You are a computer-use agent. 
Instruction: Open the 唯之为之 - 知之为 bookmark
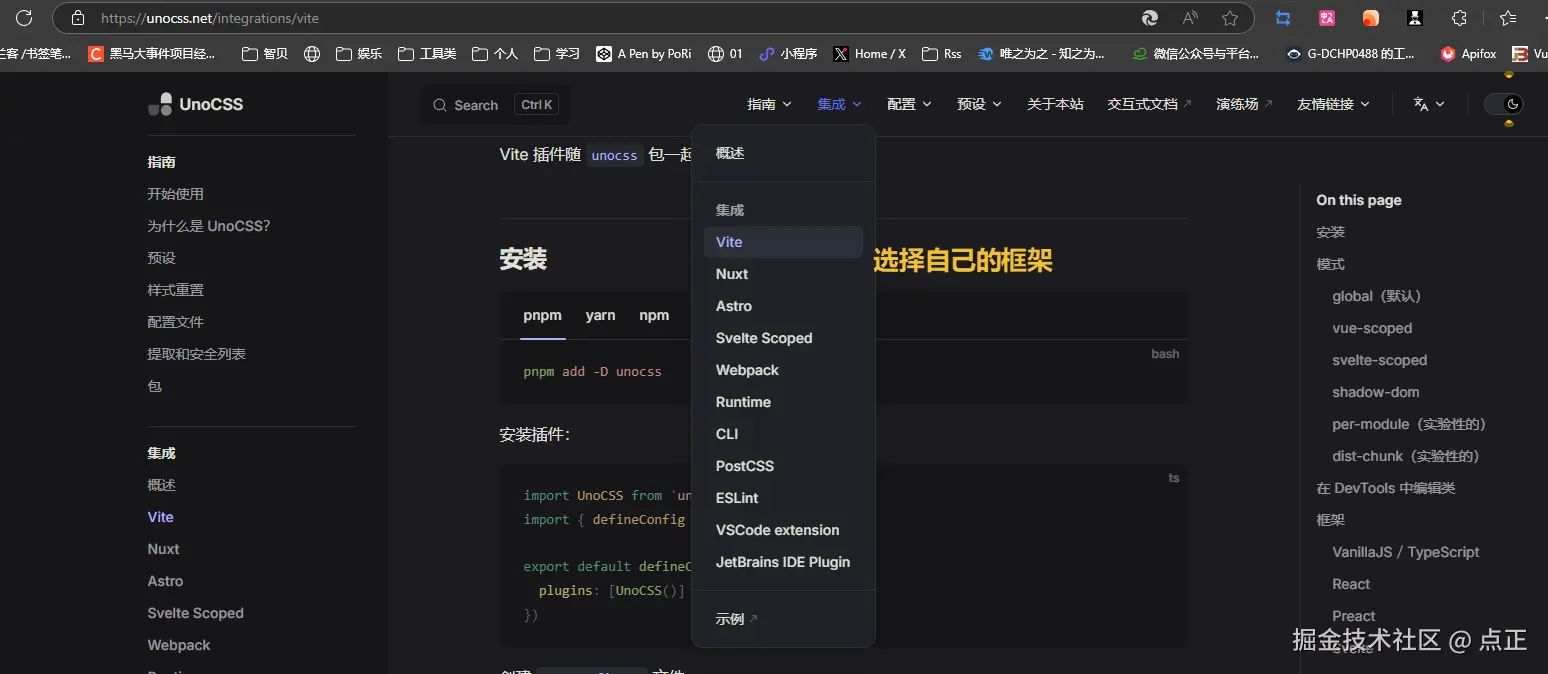click(x=1041, y=54)
